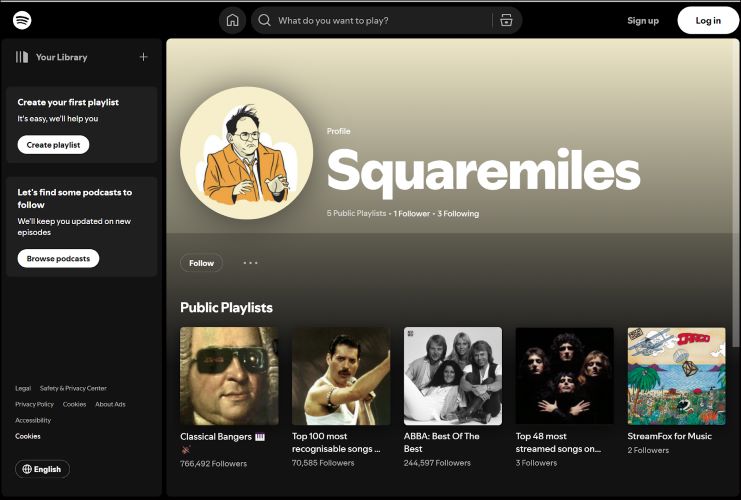Click Cookies link beside Privacy Policy
Viewport: 741px width, 500px height.
coord(75,405)
